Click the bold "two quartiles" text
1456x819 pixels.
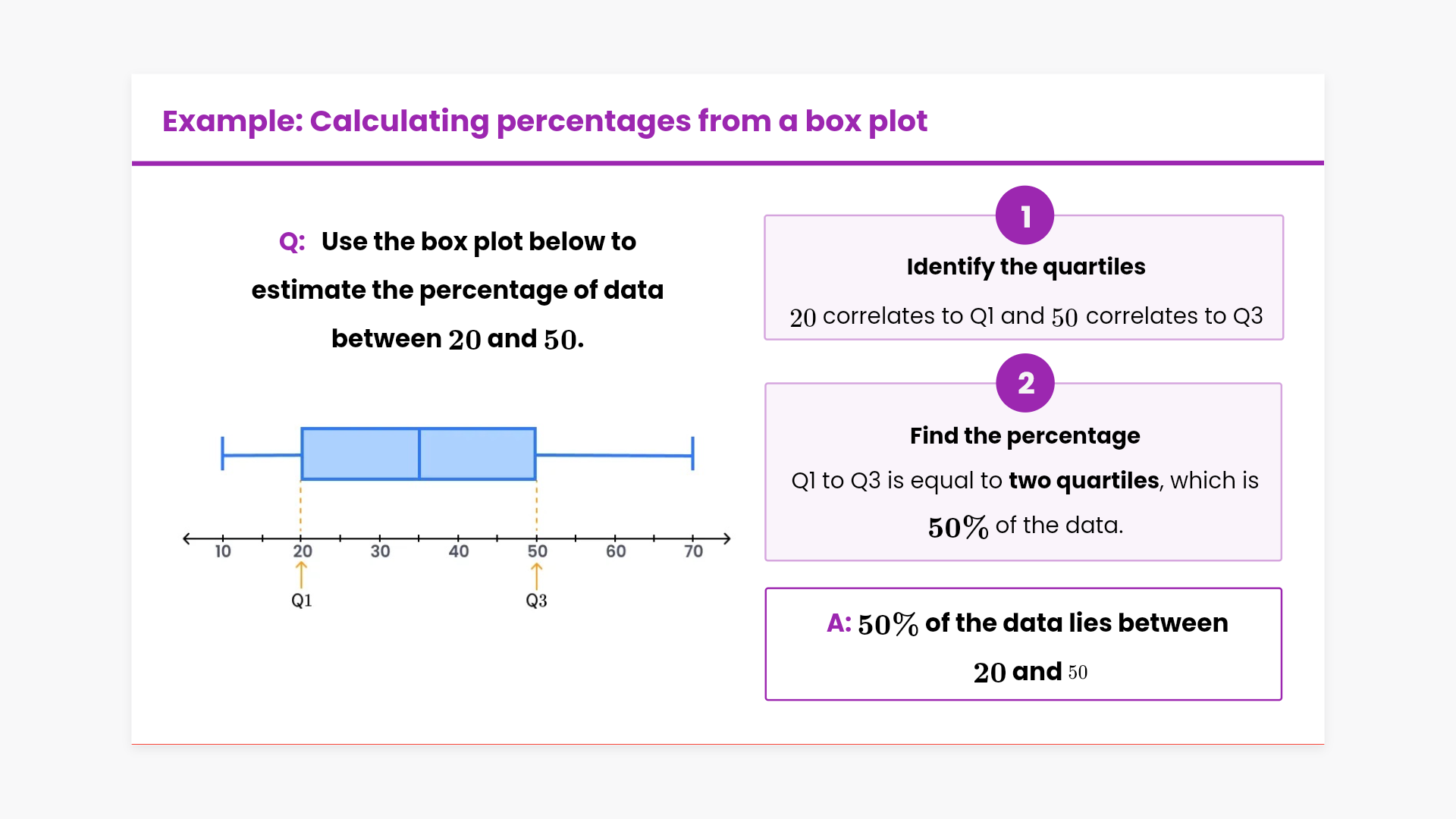pos(1084,481)
